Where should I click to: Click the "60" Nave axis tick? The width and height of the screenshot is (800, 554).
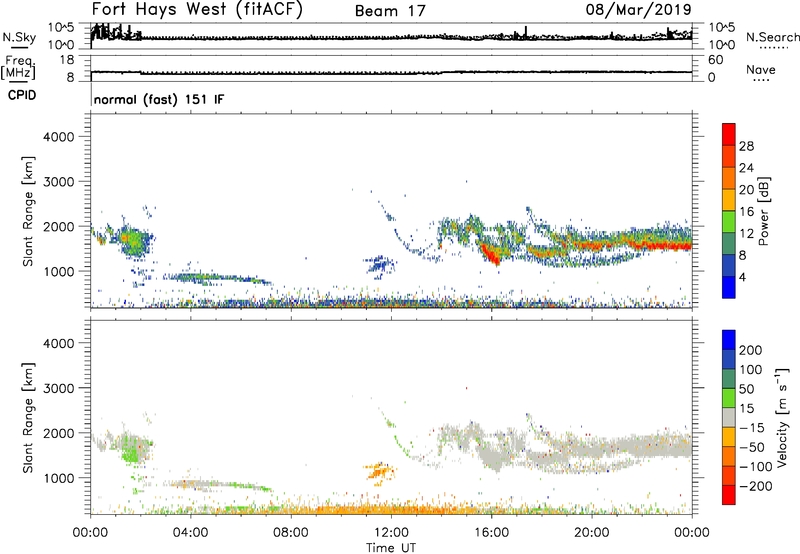(x=716, y=60)
